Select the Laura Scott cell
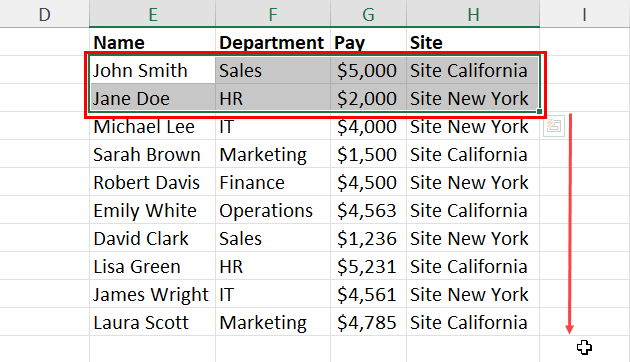The width and height of the screenshot is (630, 362). pyautogui.click(x=152, y=322)
